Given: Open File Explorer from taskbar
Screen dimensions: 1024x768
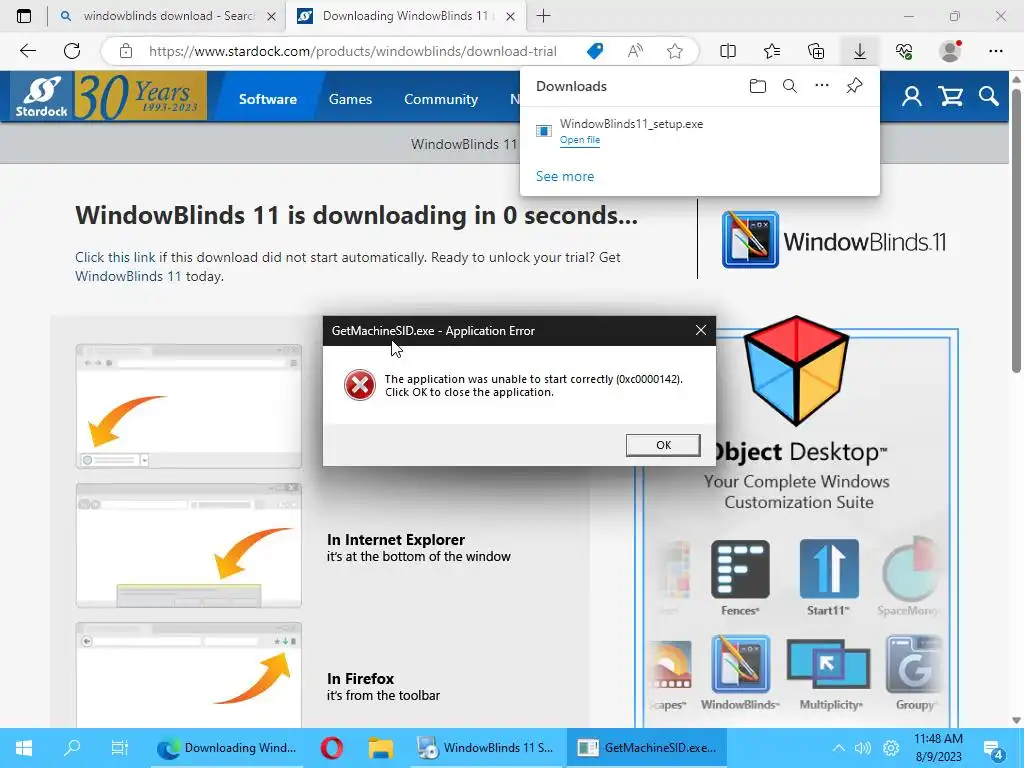Looking at the screenshot, I should point(380,748).
